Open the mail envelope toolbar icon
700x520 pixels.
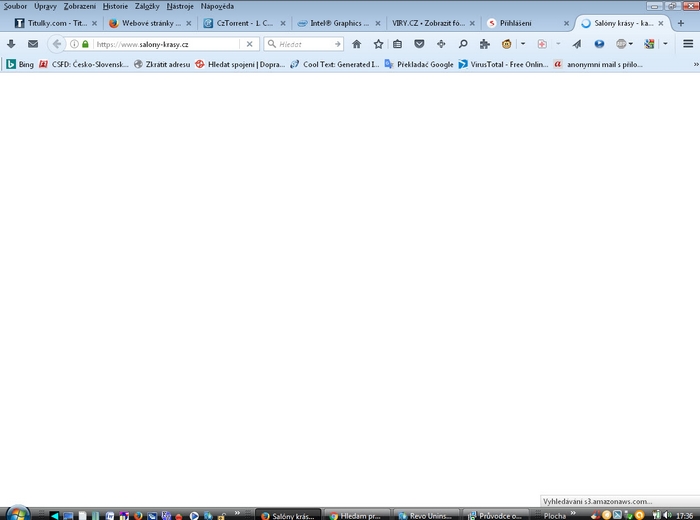pyautogui.click(x=33, y=44)
